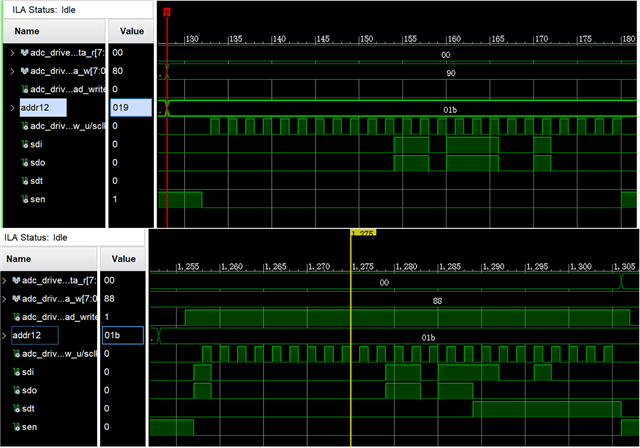Expand adc_driv...a_w bus in upper ILA panel
640x448 pixels.
[x=12, y=71]
